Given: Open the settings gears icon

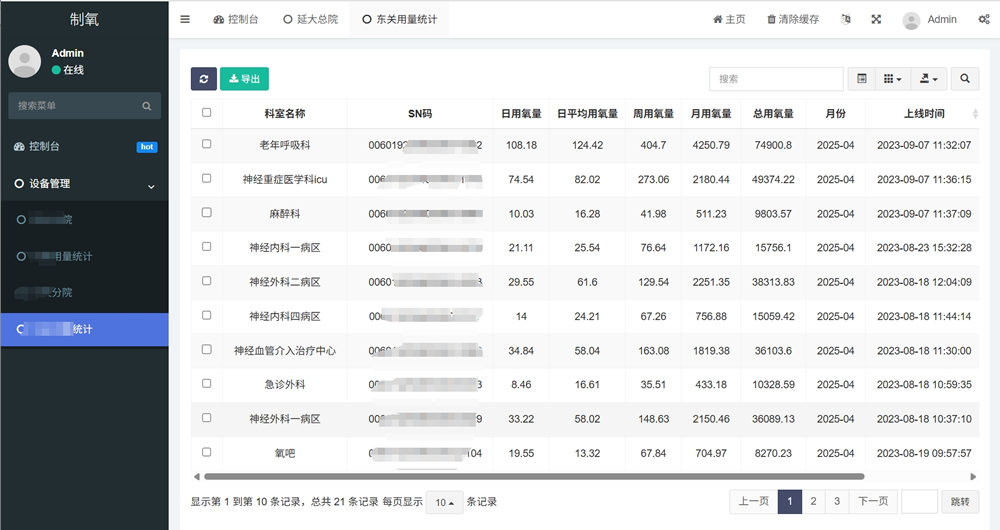Looking at the screenshot, I should pos(984,19).
